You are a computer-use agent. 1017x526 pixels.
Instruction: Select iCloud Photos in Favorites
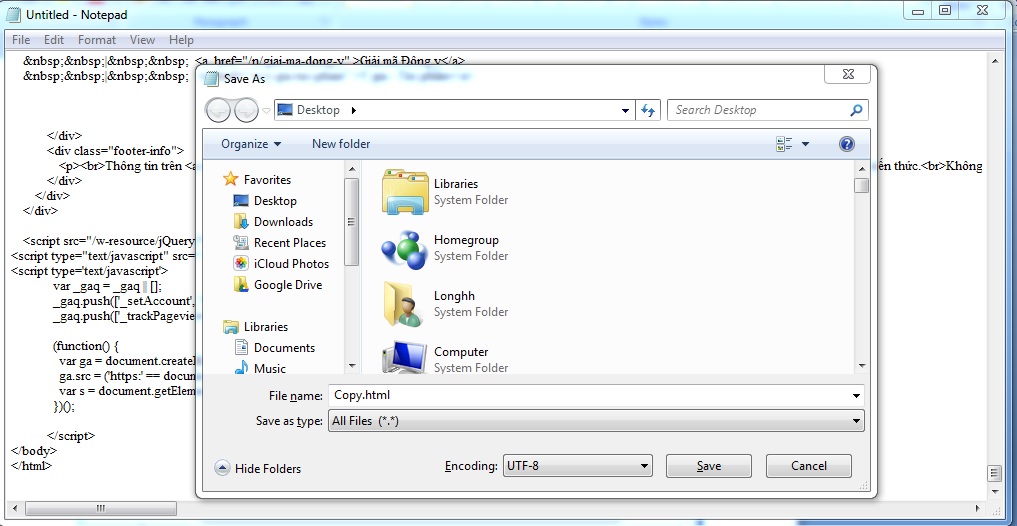tap(290, 264)
